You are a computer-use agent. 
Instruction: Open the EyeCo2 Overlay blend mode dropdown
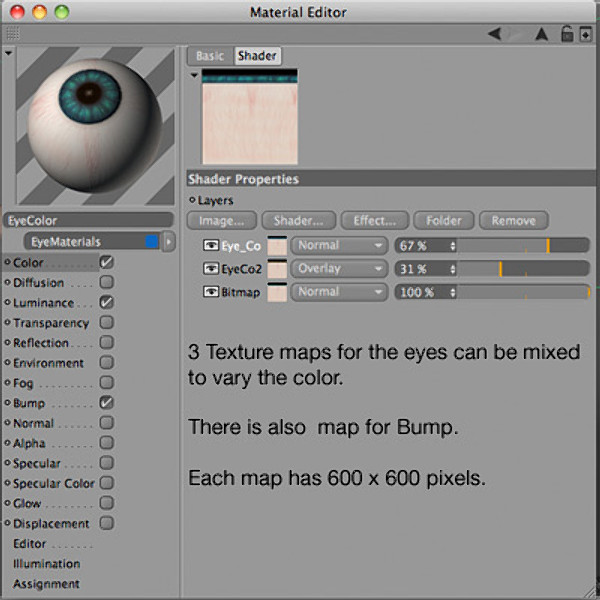point(339,269)
